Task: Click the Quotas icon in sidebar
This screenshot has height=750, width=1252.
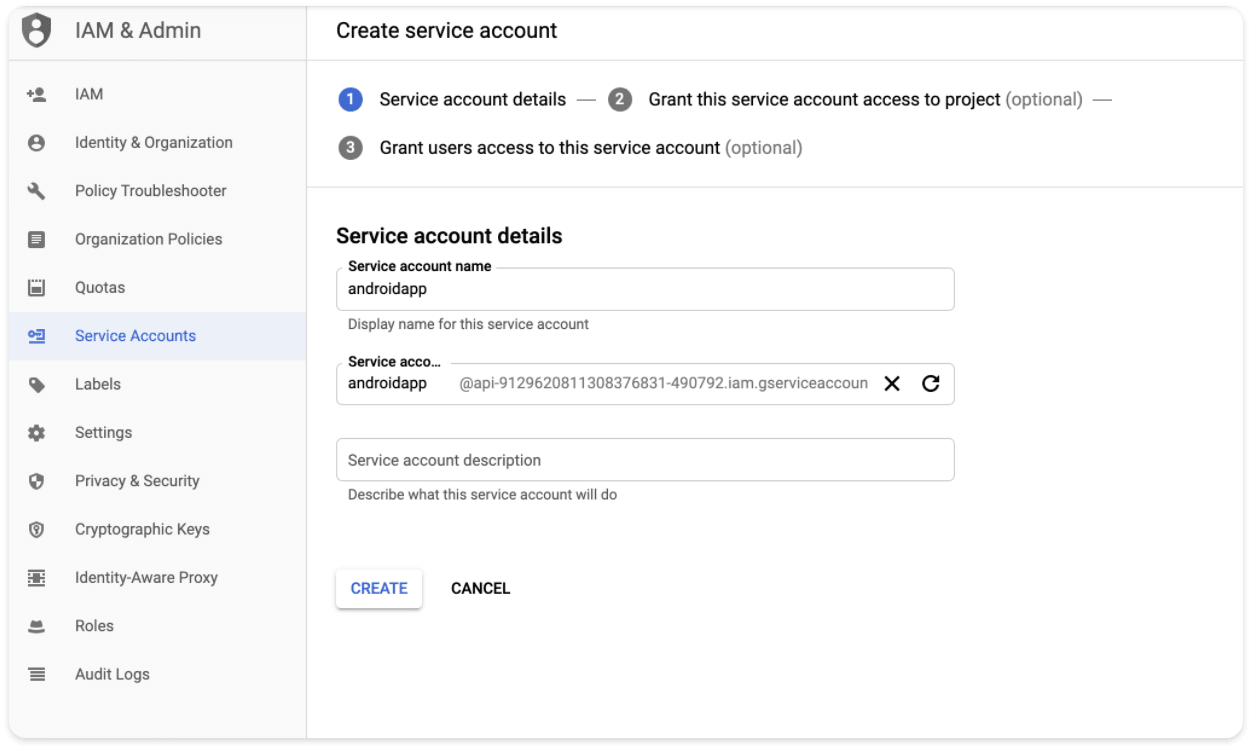Action: point(37,288)
